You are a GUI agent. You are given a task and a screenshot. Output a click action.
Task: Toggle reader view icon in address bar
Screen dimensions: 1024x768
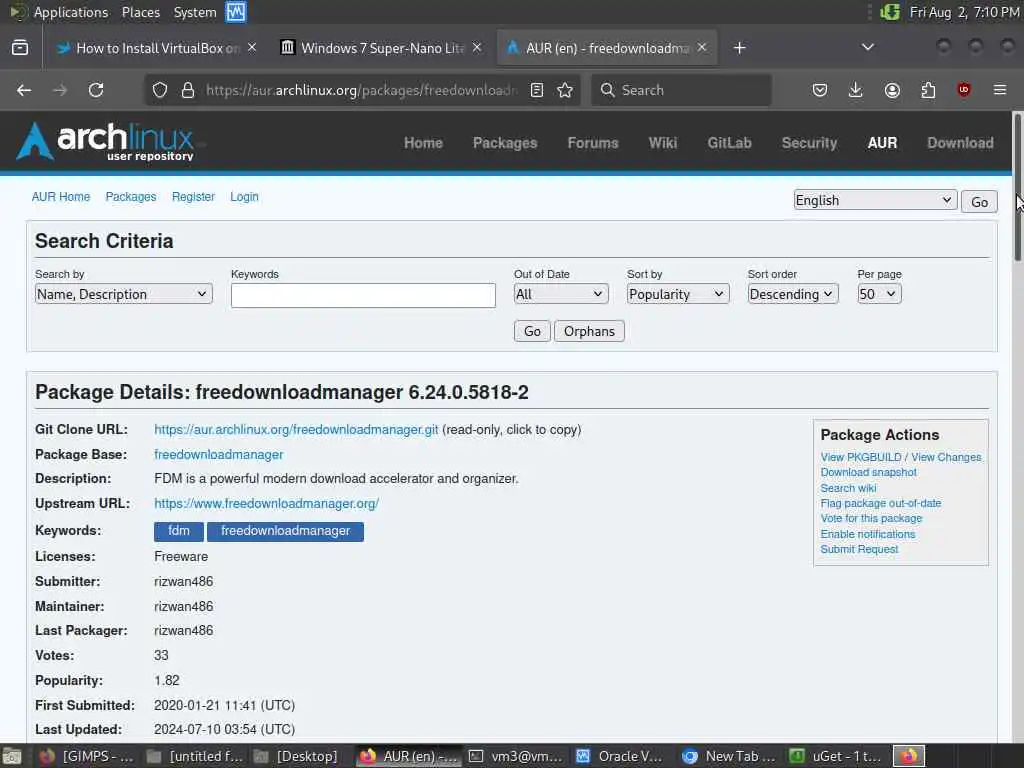(x=537, y=90)
